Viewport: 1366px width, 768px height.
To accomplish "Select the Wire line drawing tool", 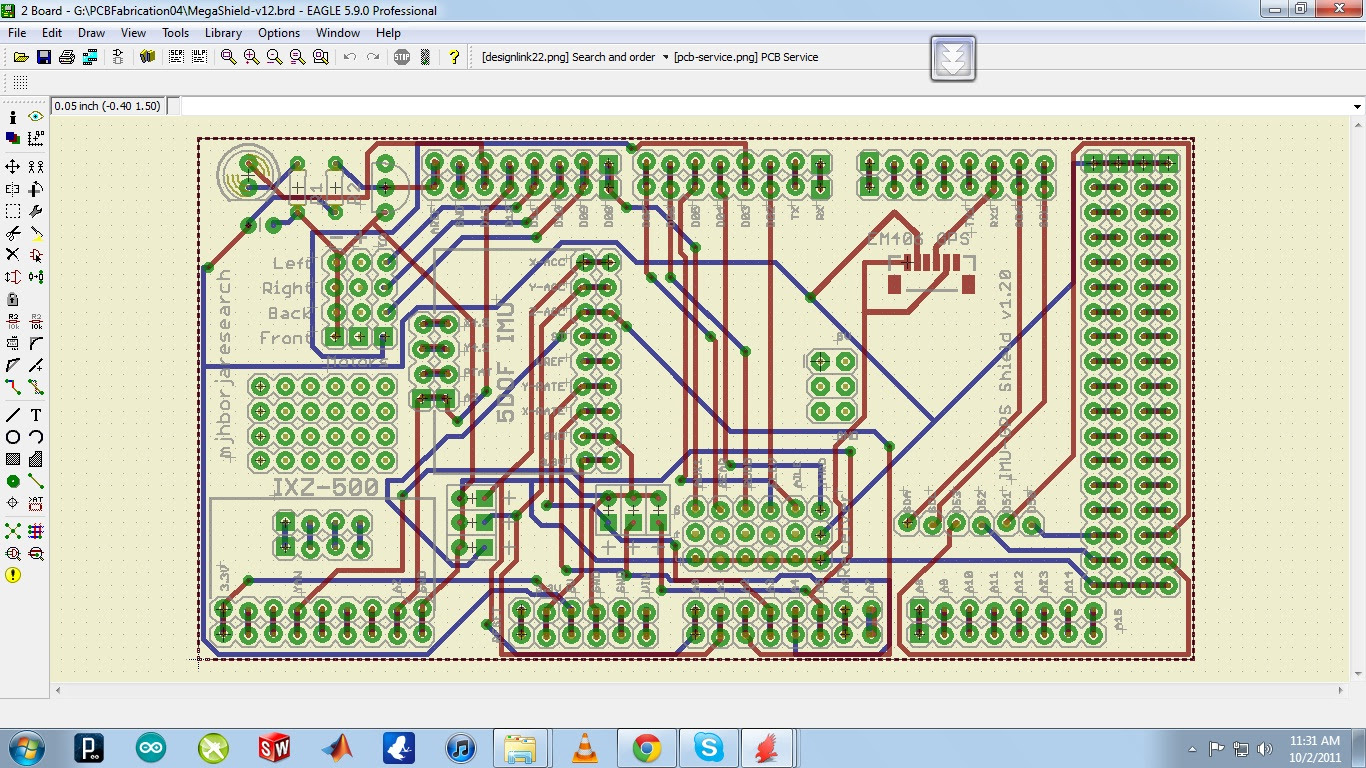I will [x=13, y=415].
